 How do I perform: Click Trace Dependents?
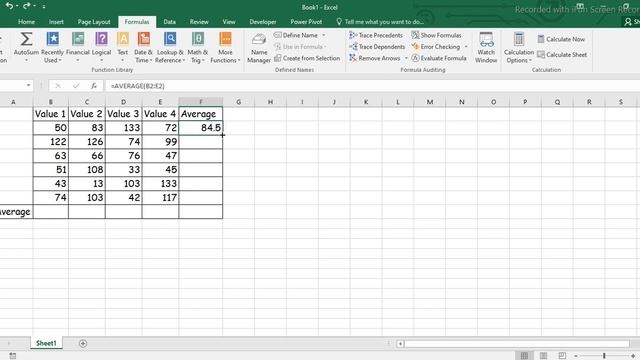click(x=377, y=47)
